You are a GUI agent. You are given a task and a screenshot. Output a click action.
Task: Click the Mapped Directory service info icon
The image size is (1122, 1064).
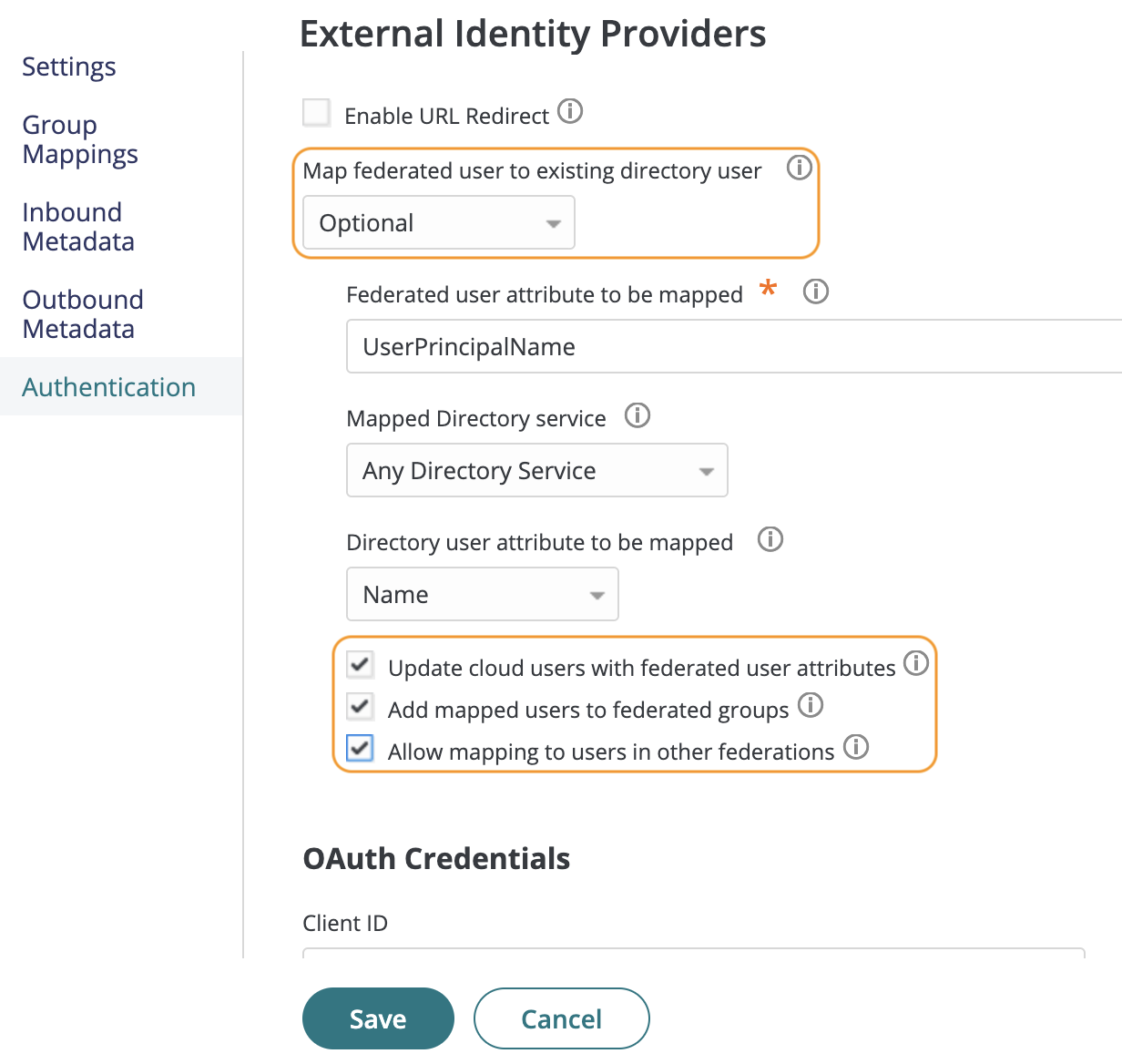point(637,415)
